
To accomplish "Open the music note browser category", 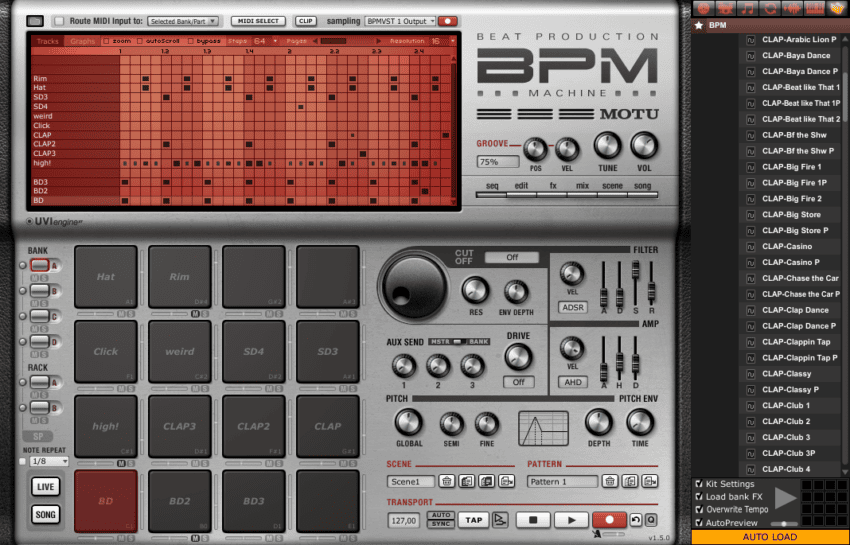I will coord(747,8).
